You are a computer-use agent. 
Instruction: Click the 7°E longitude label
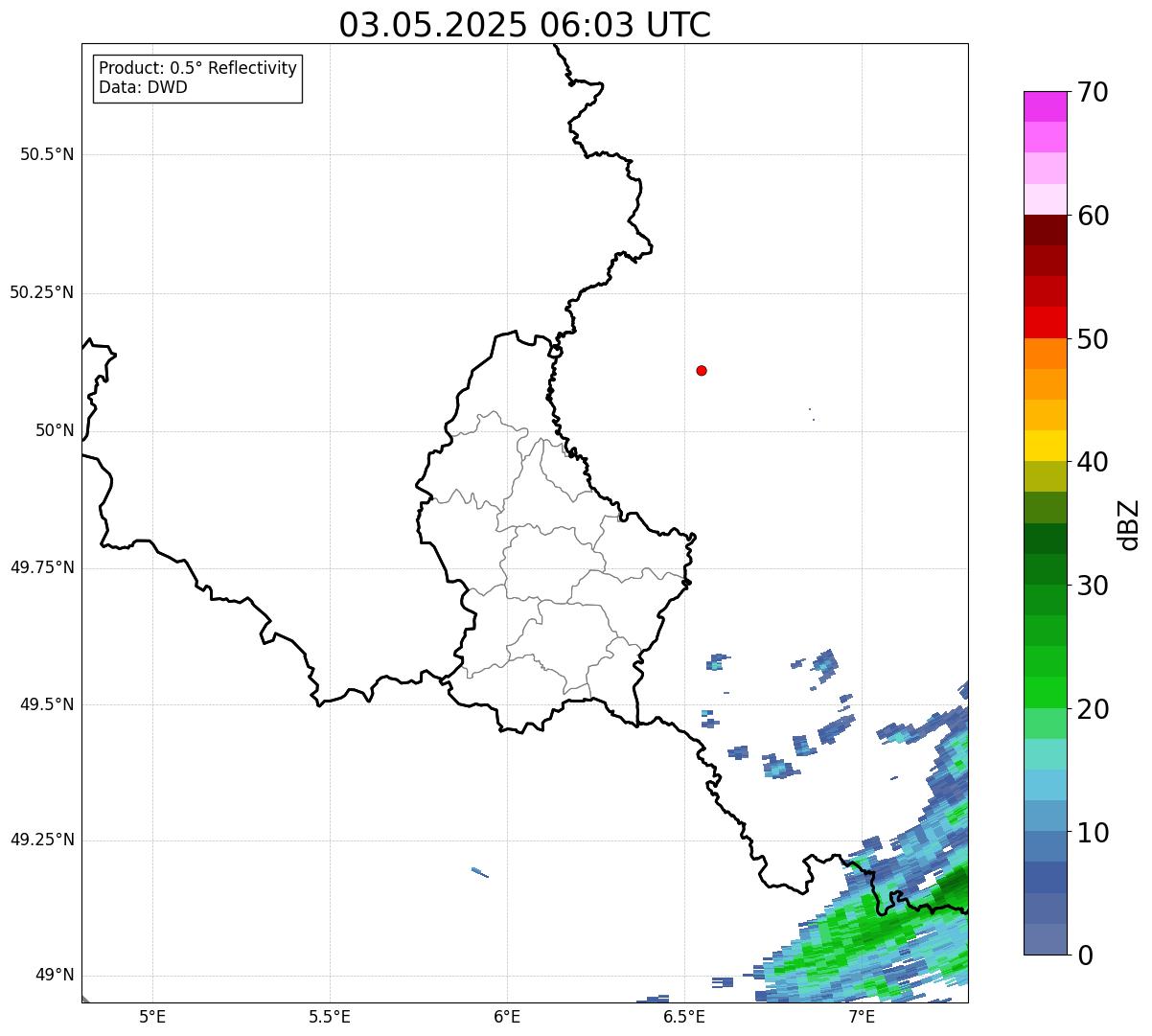coord(862,1016)
